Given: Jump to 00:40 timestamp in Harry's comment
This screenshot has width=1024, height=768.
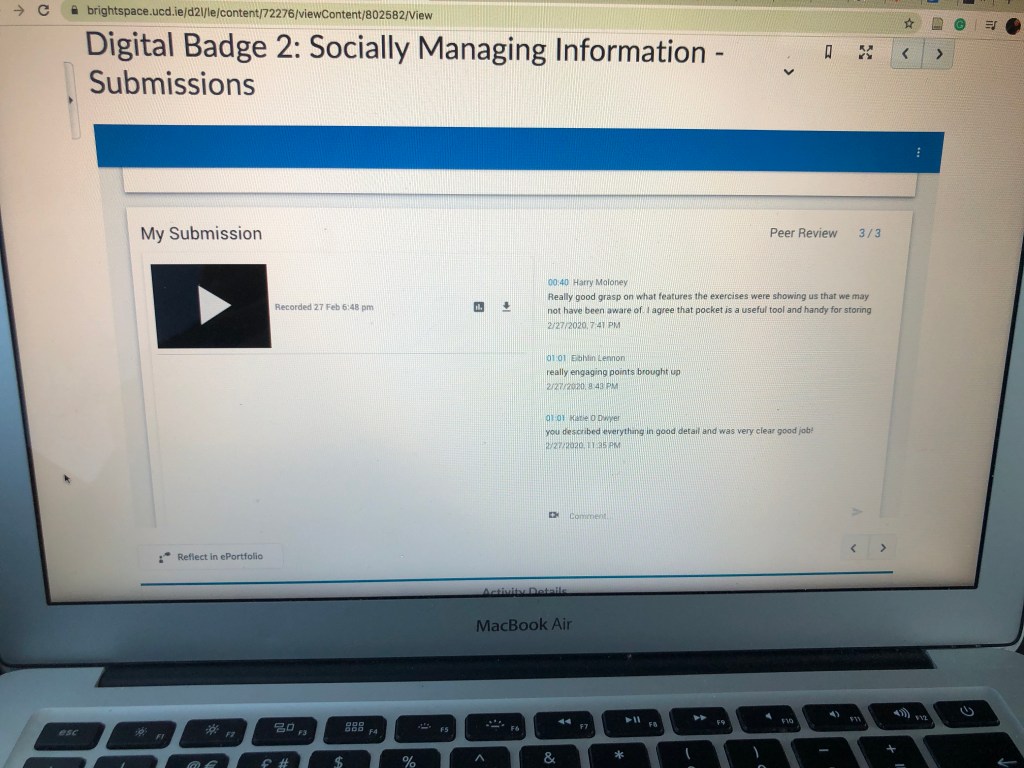Looking at the screenshot, I should pos(558,282).
